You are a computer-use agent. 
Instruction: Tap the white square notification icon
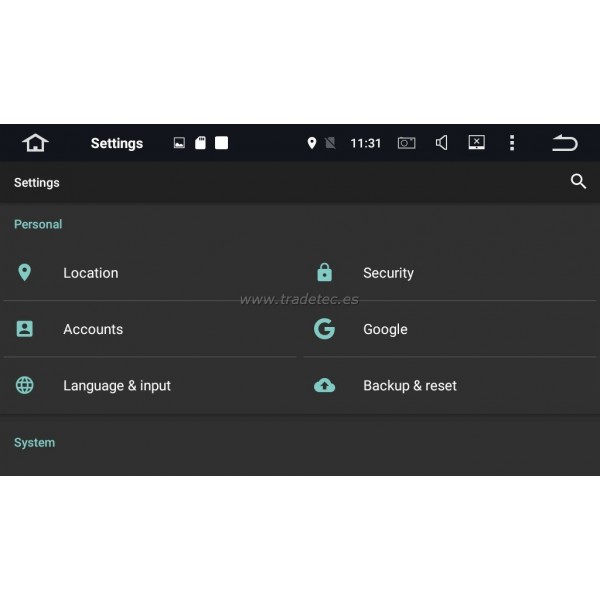tap(221, 143)
